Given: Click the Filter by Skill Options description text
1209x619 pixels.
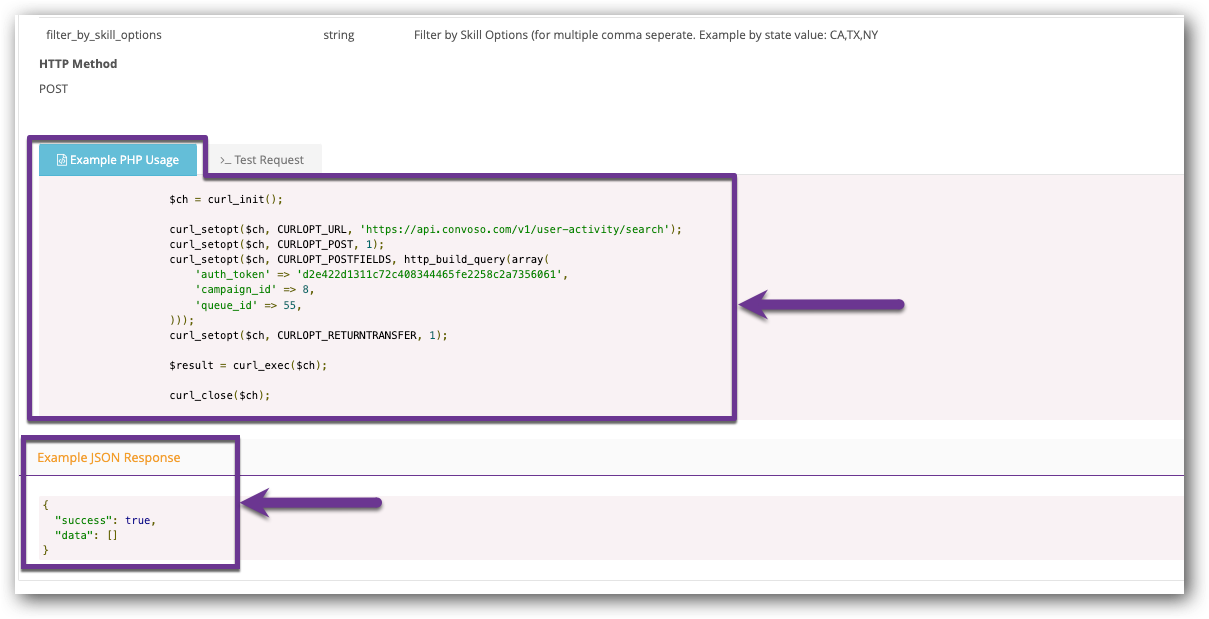Looking at the screenshot, I should [x=646, y=35].
